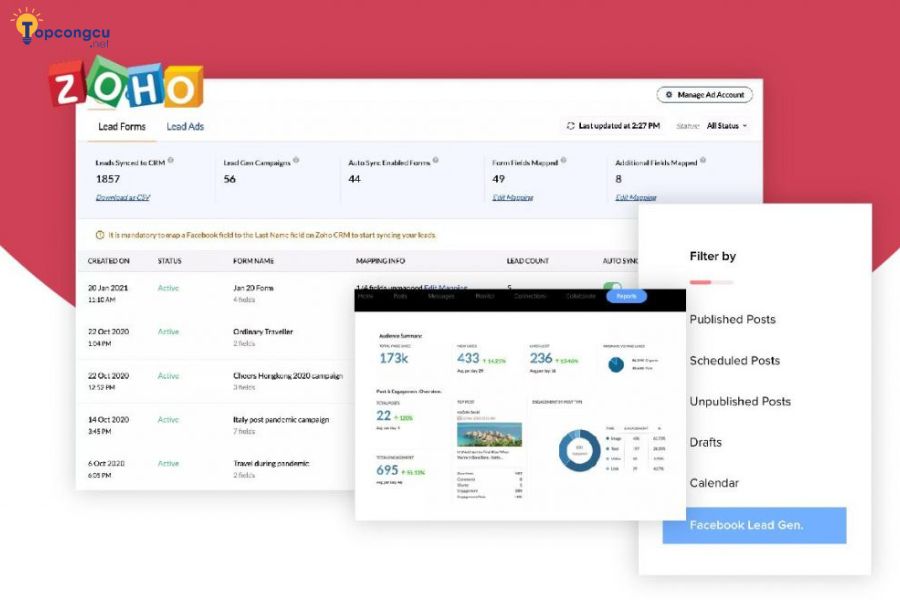Open the Ordinary Traveller form
Viewport: 900px width, 600px height.
click(x=263, y=331)
